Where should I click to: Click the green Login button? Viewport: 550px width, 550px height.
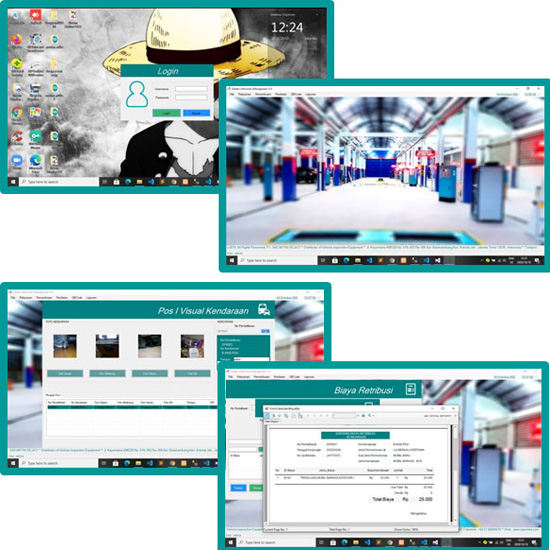tap(167, 113)
